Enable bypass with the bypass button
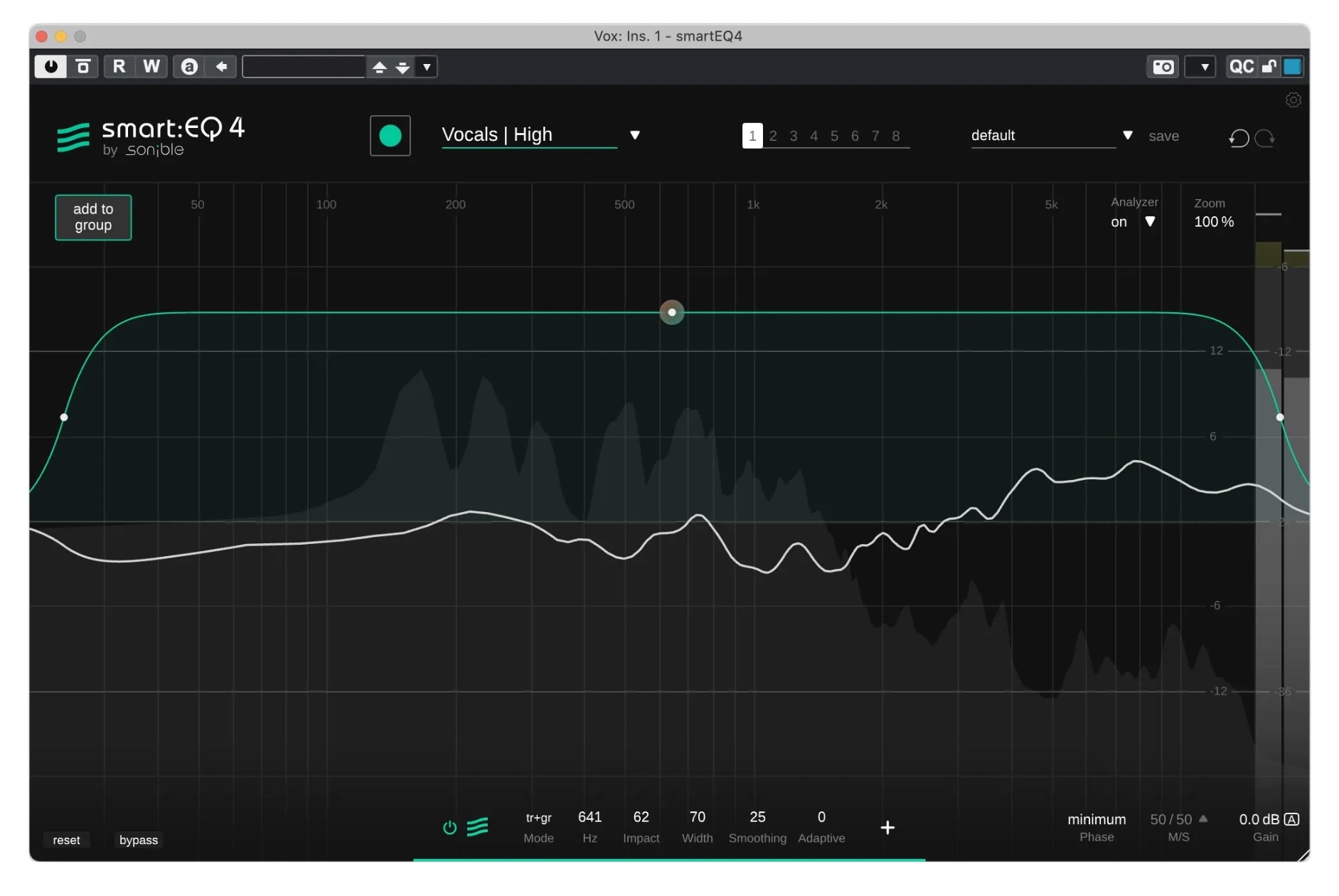 click(139, 840)
